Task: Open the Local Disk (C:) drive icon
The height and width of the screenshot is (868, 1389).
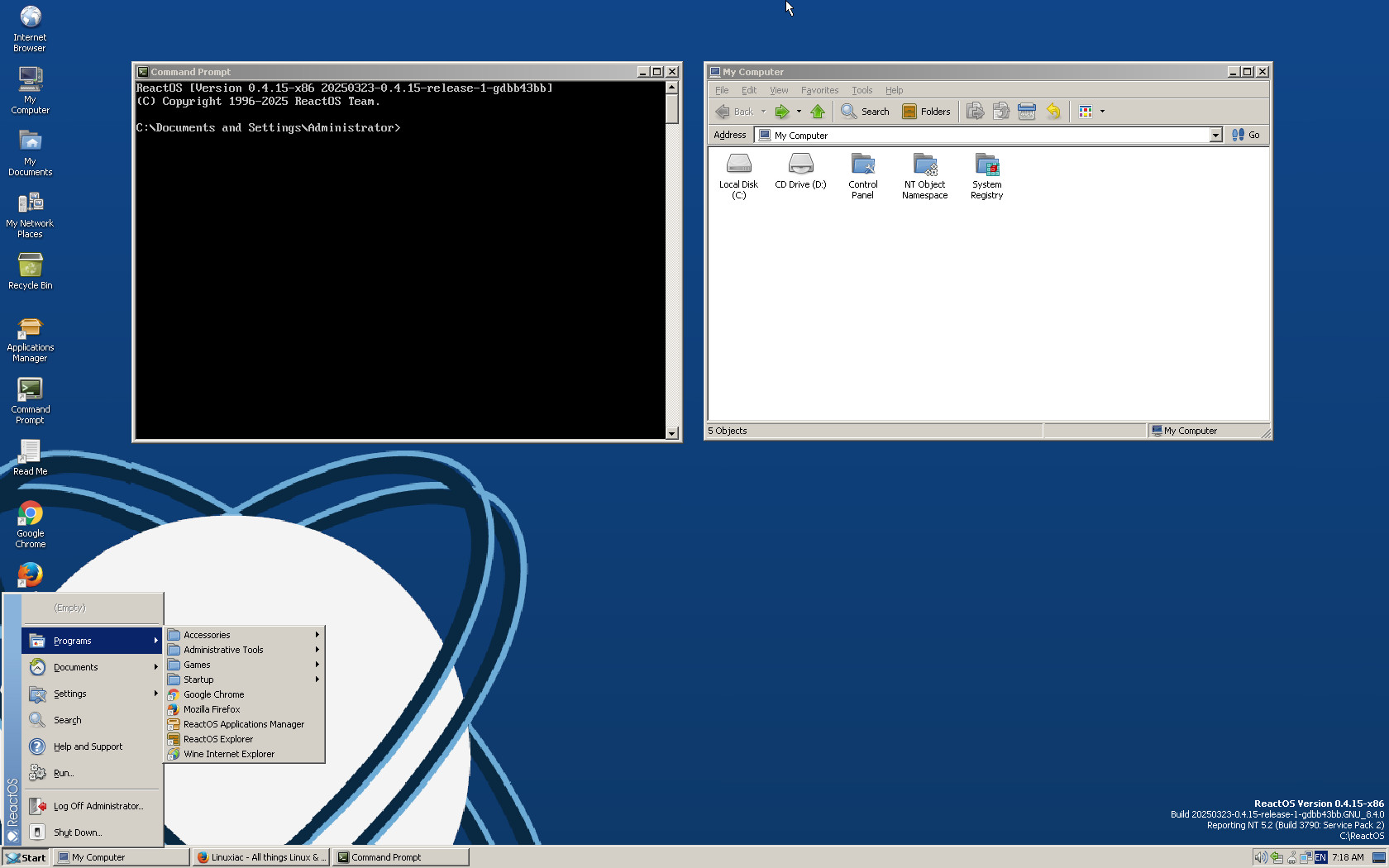Action: (738, 165)
